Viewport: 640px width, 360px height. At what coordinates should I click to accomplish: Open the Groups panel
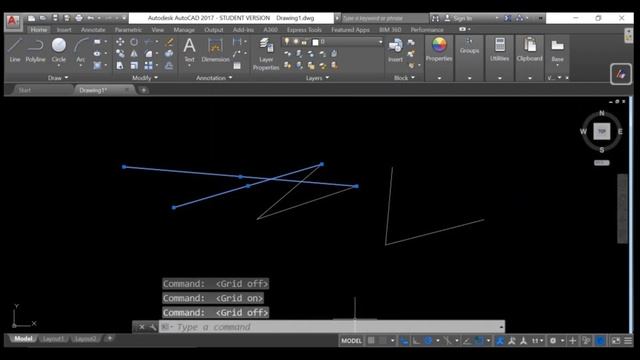469,46
